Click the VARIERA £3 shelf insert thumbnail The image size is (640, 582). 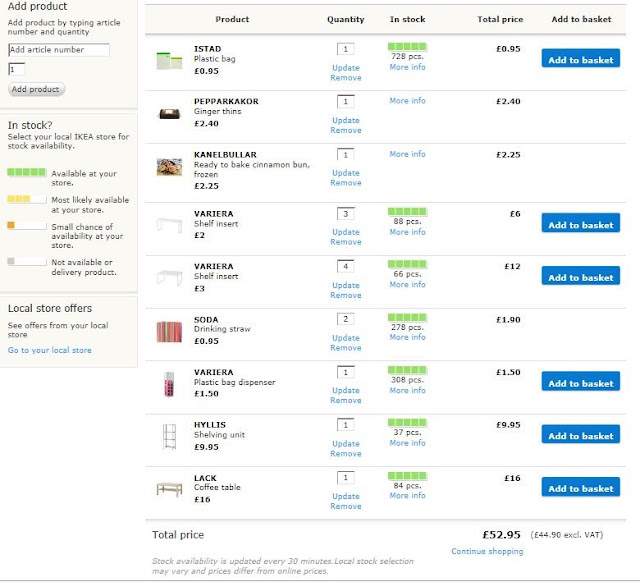click(x=169, y=278)
